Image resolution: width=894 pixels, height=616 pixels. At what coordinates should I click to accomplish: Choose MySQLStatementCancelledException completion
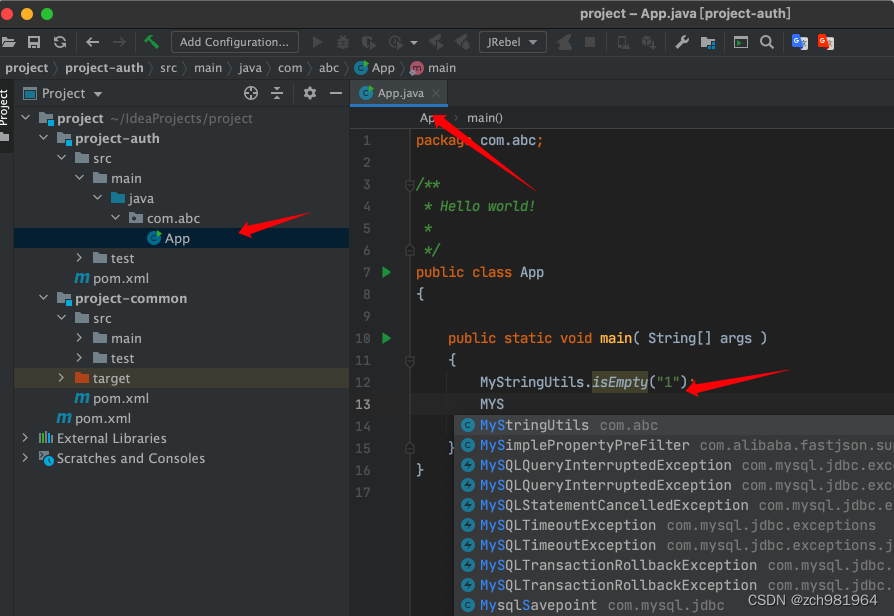[x=674, y=505]
